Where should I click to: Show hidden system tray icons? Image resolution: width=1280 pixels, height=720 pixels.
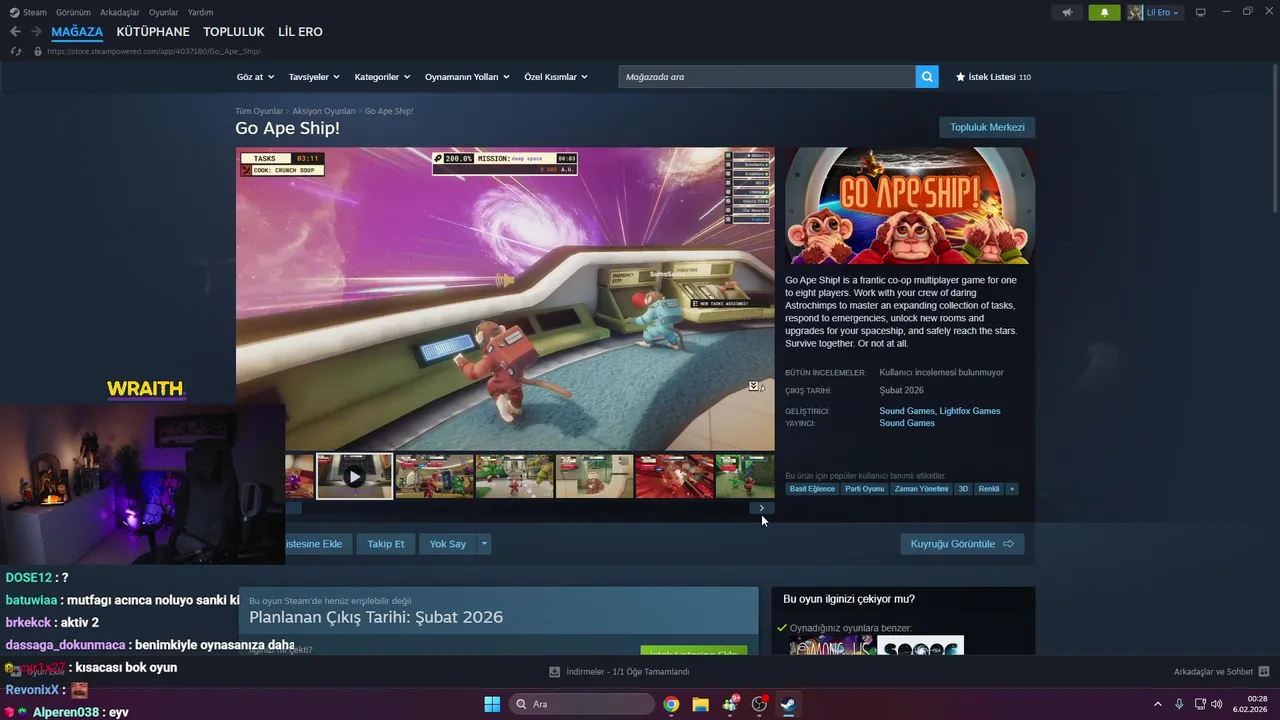1158,704
